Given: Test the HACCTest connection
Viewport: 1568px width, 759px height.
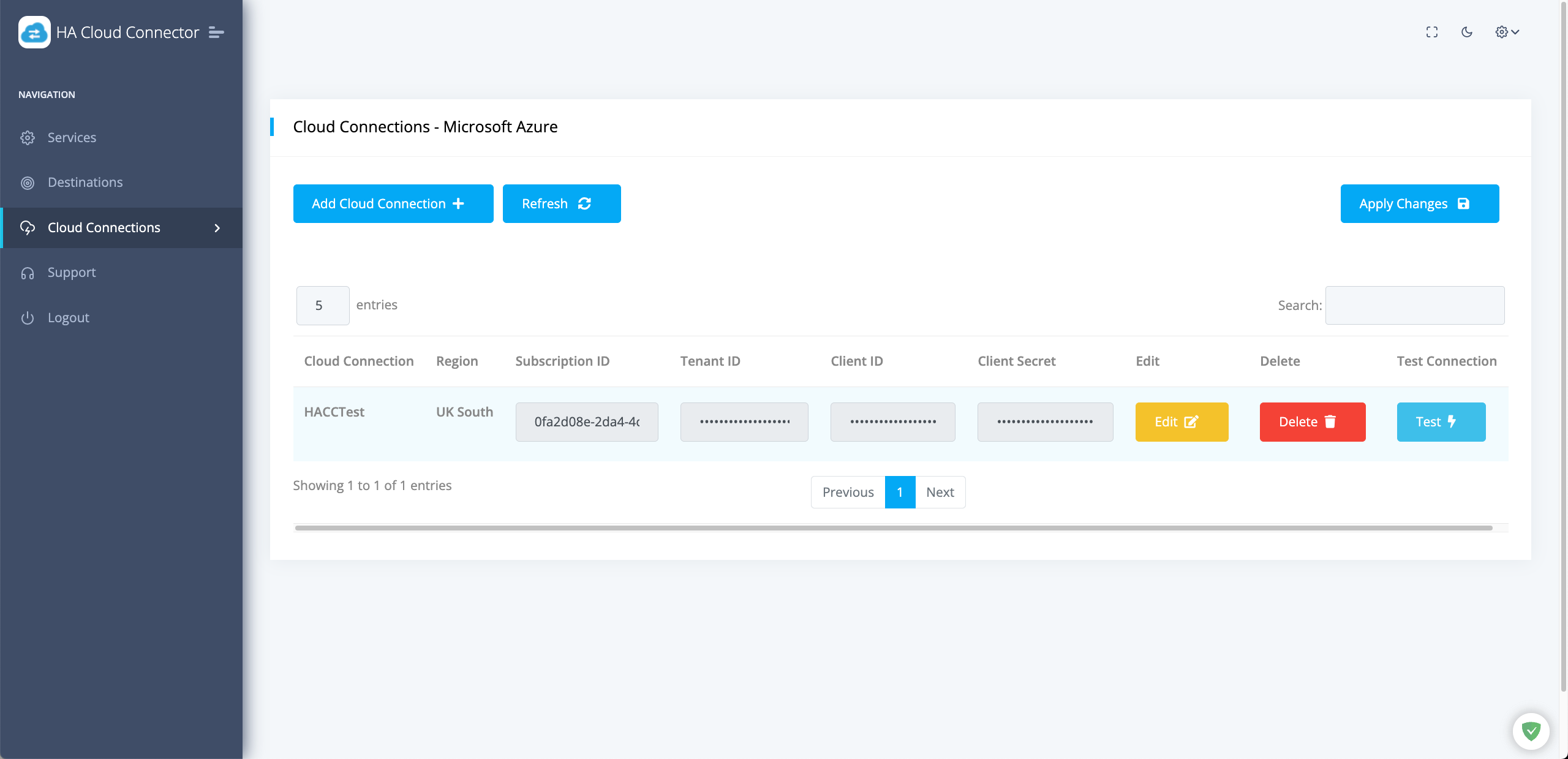Looking at the screenshot, I should (x=1441, y=422).
